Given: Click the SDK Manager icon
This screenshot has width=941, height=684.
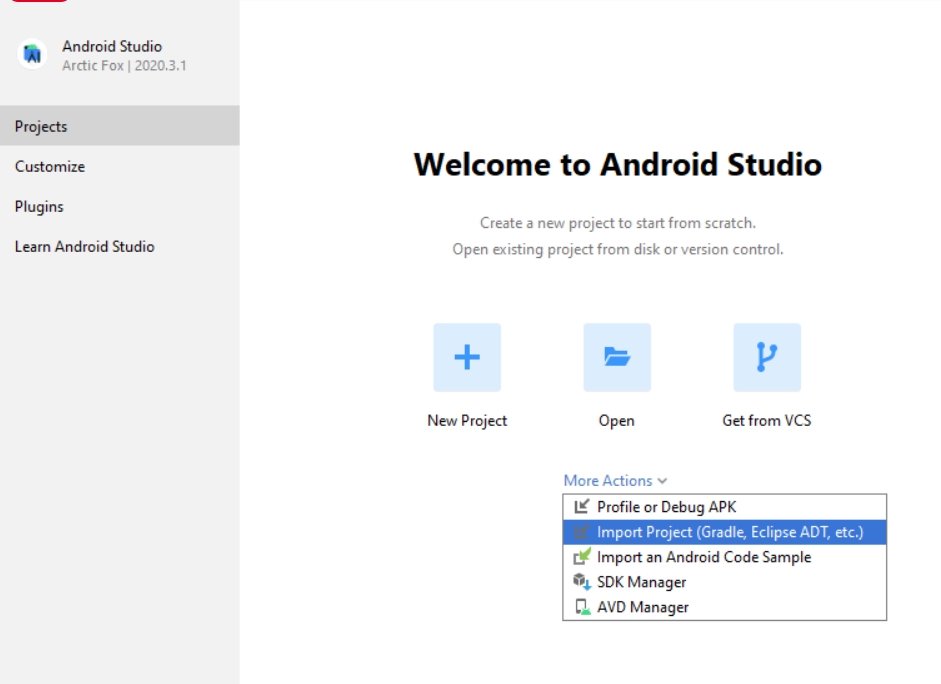Looking at the screenshot, I should pyautogui.click(x=580, y=582).
